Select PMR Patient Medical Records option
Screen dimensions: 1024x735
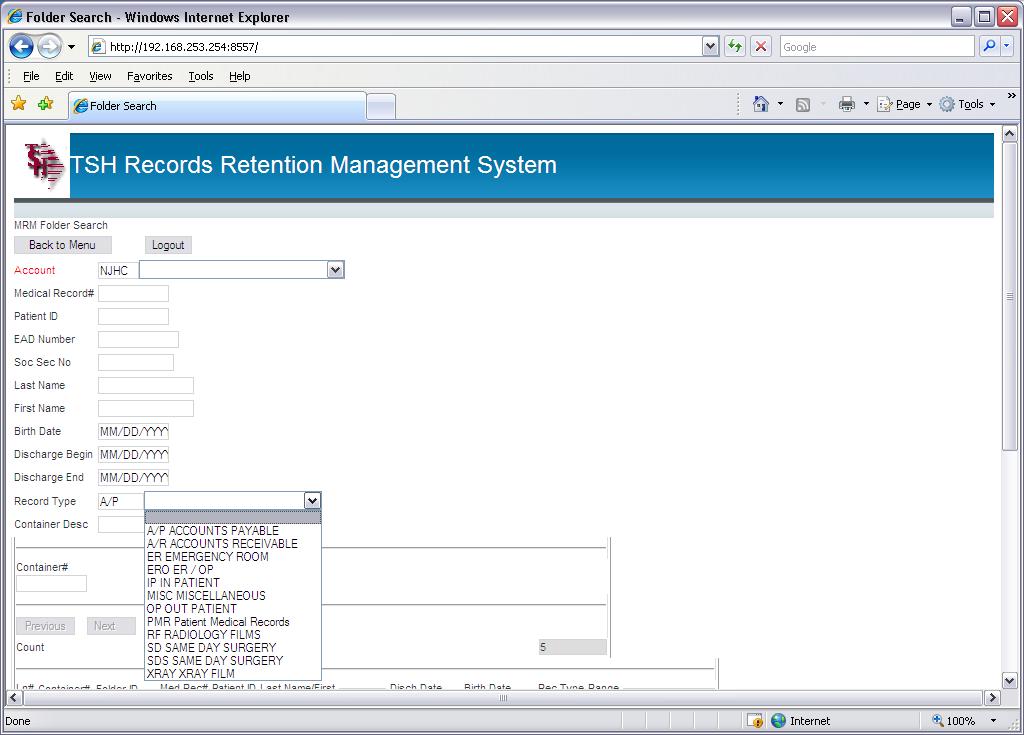233,621
